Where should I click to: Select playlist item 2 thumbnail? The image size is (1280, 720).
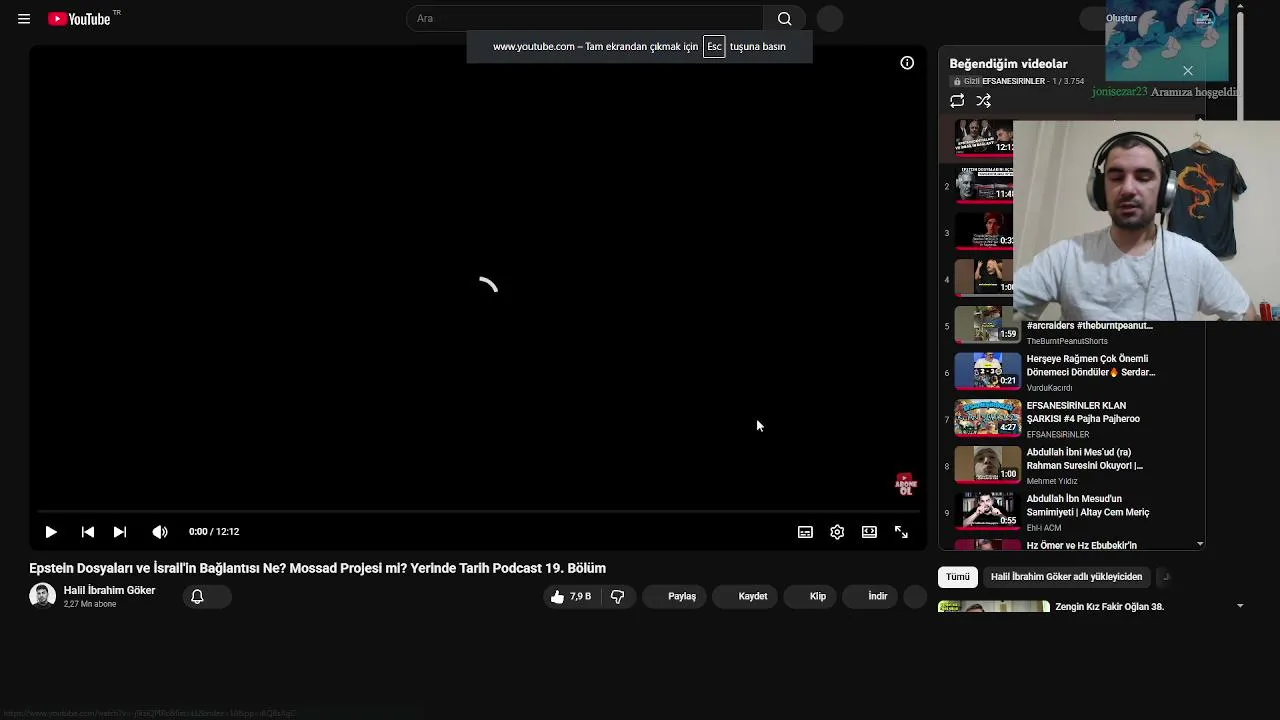tap(984, 184)
